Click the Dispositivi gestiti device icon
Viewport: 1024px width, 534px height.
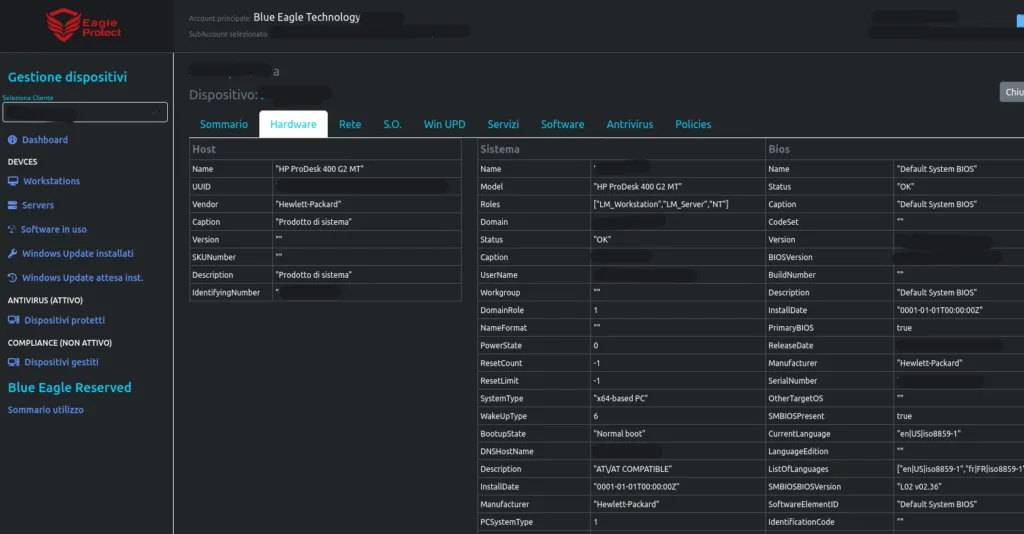[14, 362]
